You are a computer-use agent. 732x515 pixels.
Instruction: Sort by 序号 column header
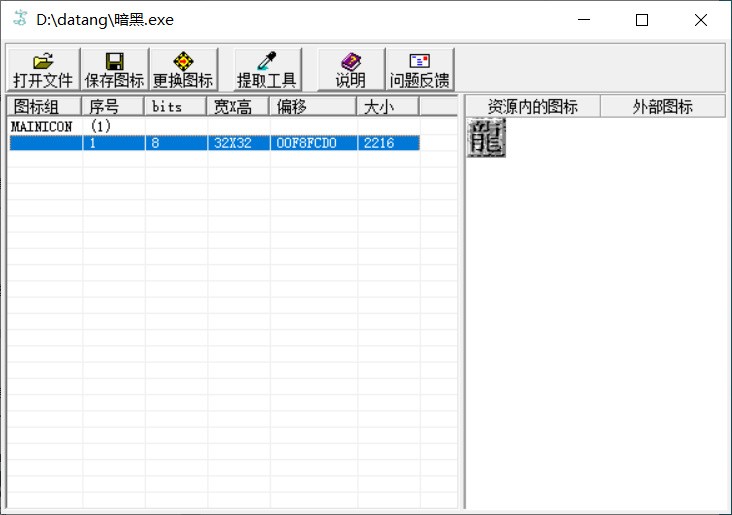113,106
